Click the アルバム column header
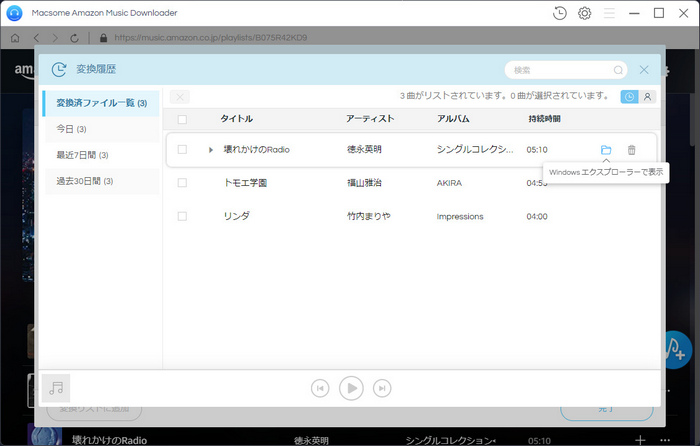 tap(453, 119)
